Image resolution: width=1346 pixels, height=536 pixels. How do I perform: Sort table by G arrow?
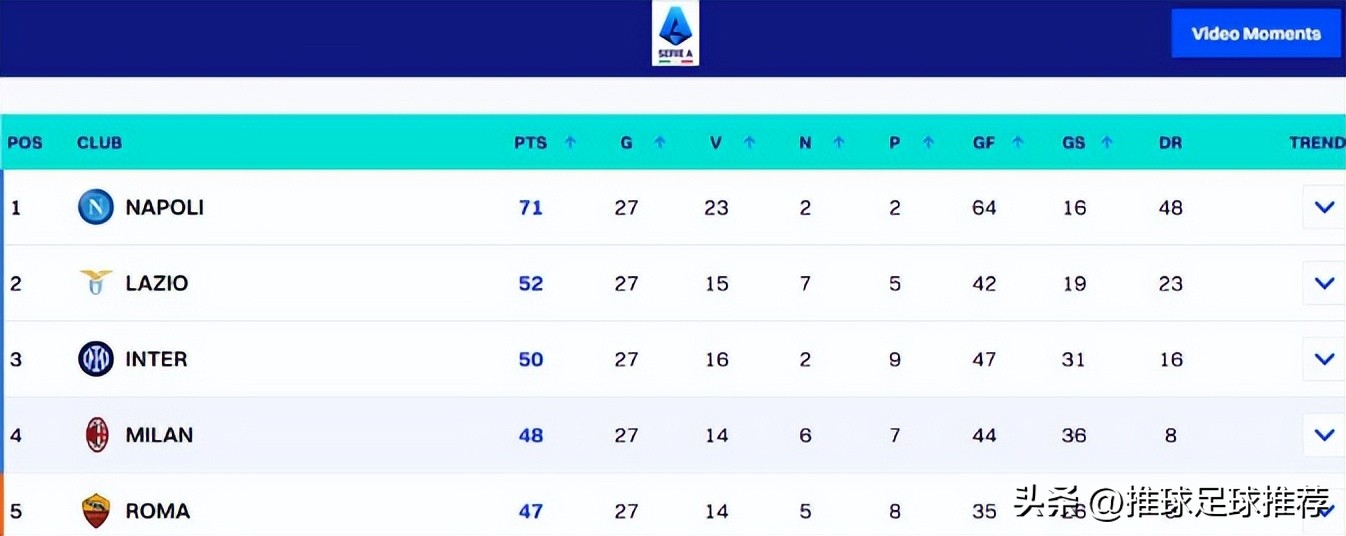[659, 142]
